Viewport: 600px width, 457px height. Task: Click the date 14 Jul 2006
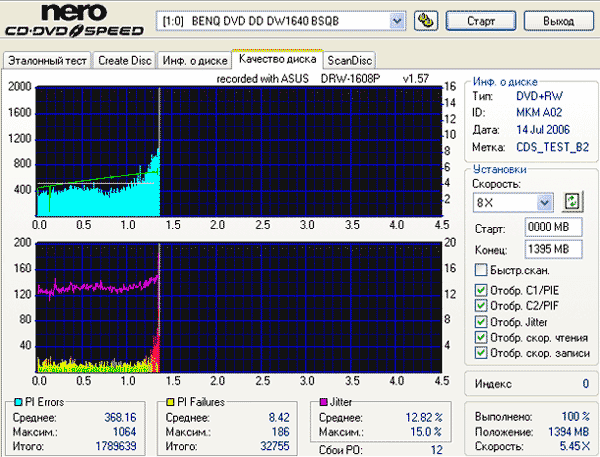[543, 130]
